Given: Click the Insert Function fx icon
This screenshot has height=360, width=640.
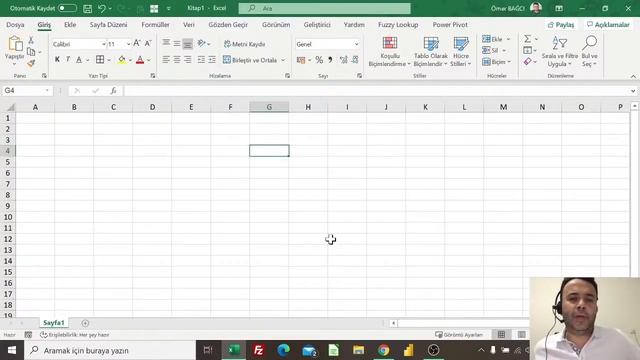Looking at the screenshot, I should coord(113,91).
